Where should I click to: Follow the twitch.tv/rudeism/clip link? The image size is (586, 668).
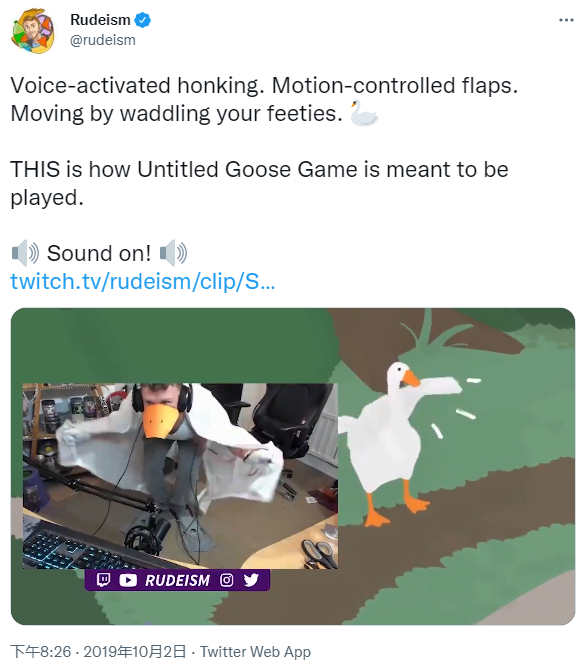click(x=143, y=281)
